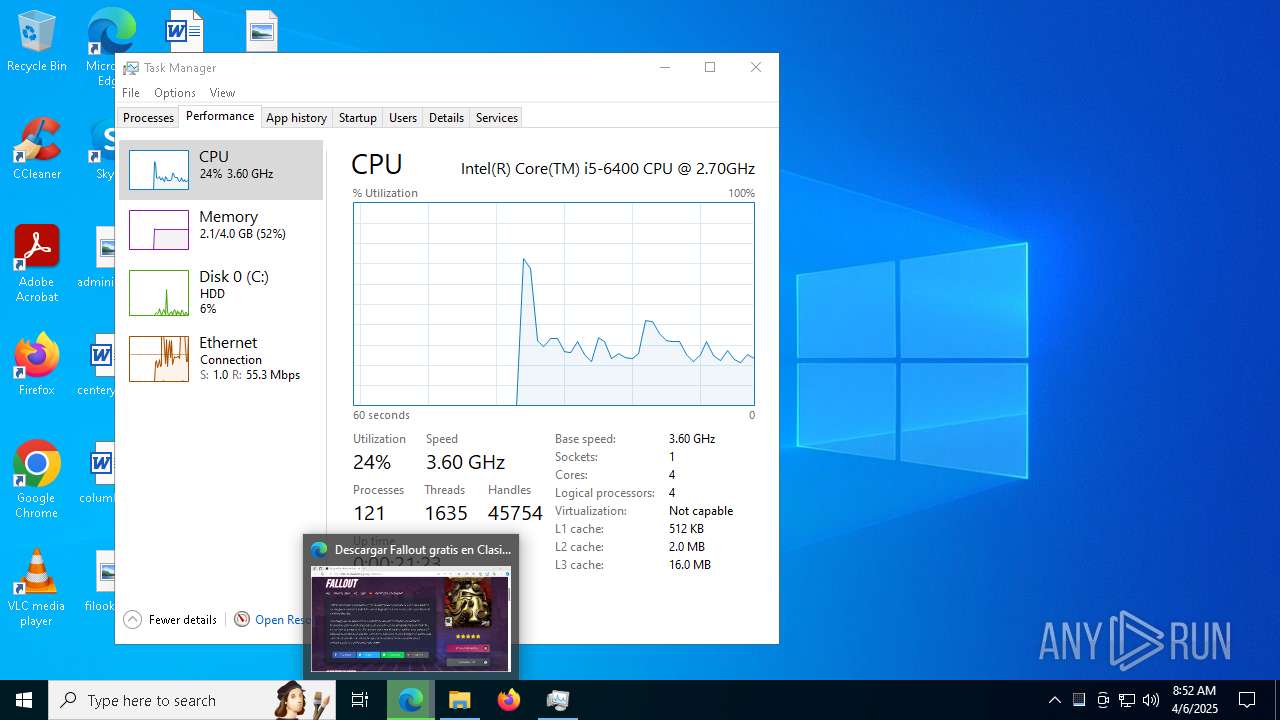The width and height of the screenshot is (1280, 720).
Task: Click the Windows Start button
Action: (24, 700)
